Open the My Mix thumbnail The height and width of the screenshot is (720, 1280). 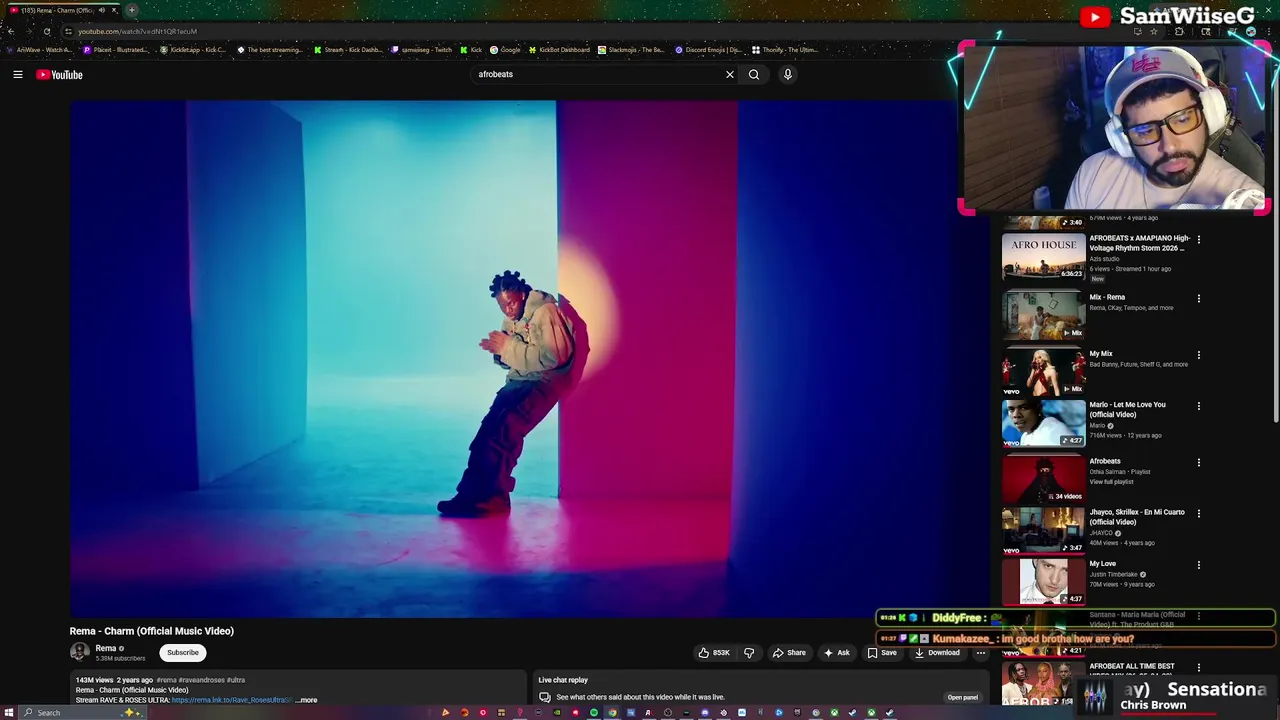tap(1043, 371)
